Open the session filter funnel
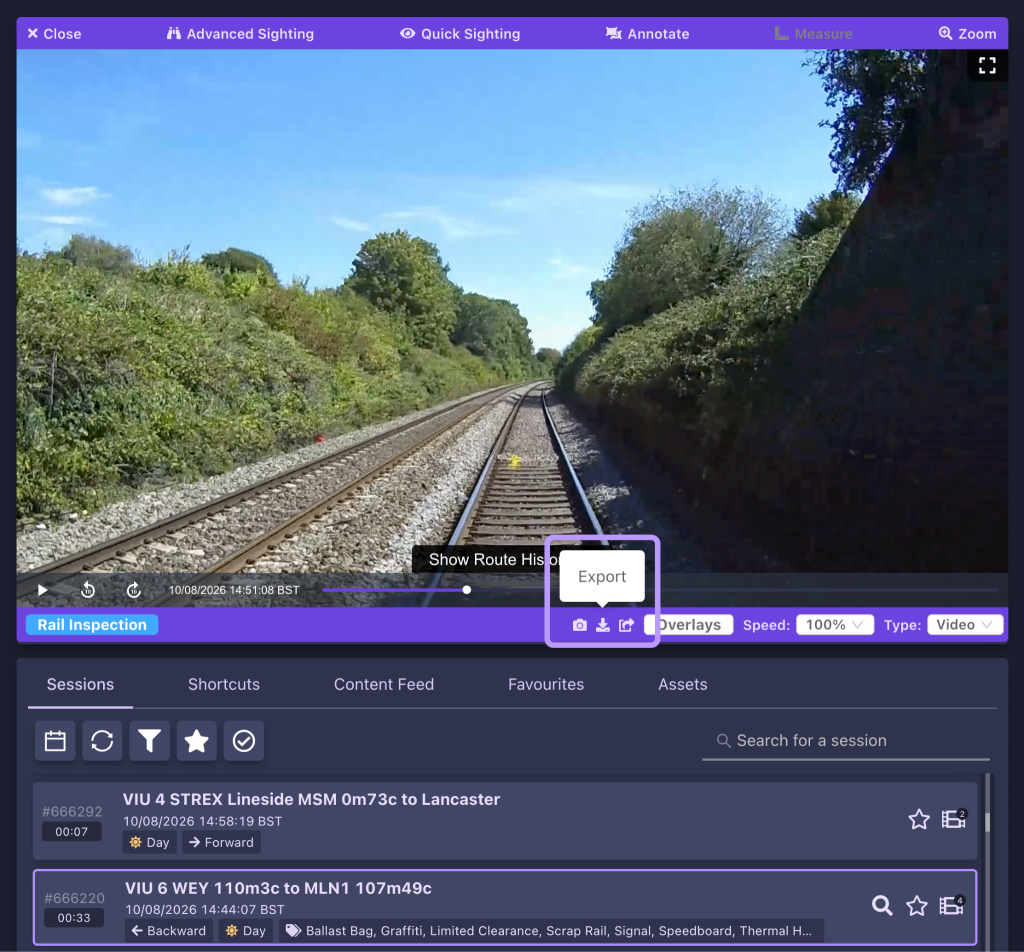Image resolution: width=1024 pixels, height=952 pixels. coord(150,741)
